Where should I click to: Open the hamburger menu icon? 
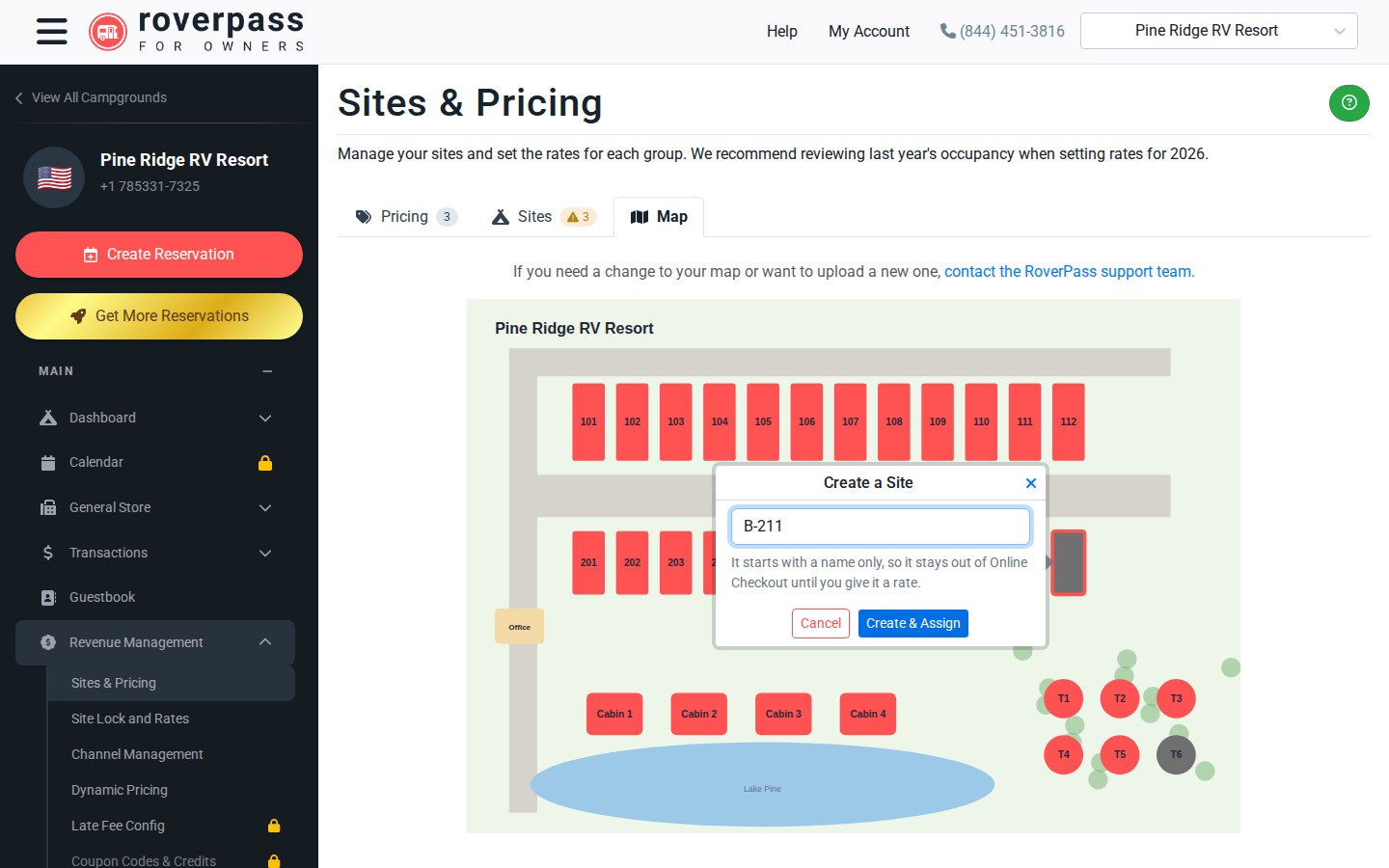click(x=52, y=31)
